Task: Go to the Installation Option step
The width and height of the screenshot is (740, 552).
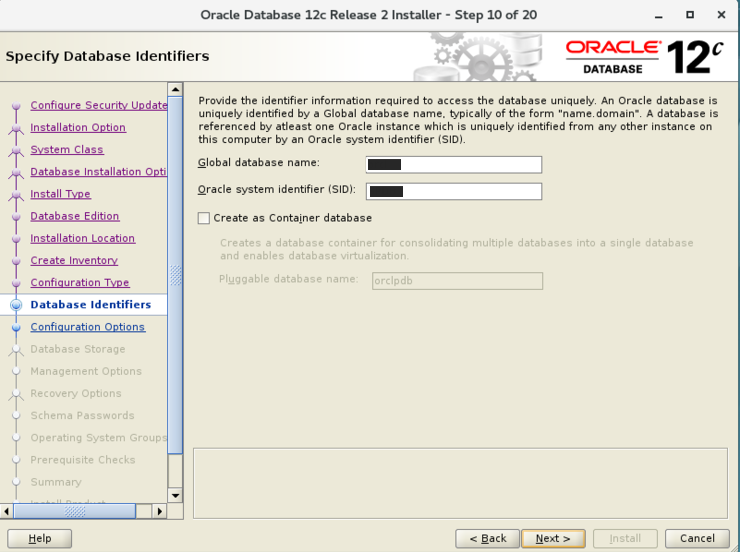Action: click(x=78, y=127)
